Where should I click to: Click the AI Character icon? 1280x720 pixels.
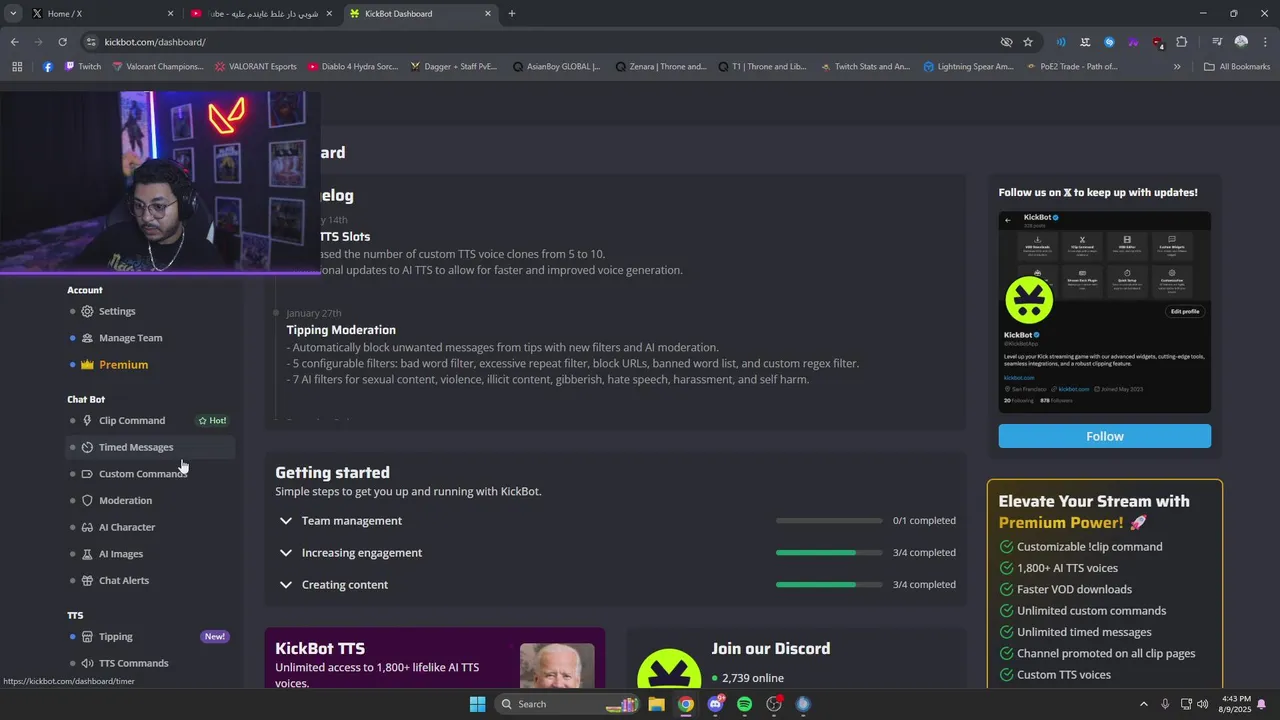click(x=87, y=527)
